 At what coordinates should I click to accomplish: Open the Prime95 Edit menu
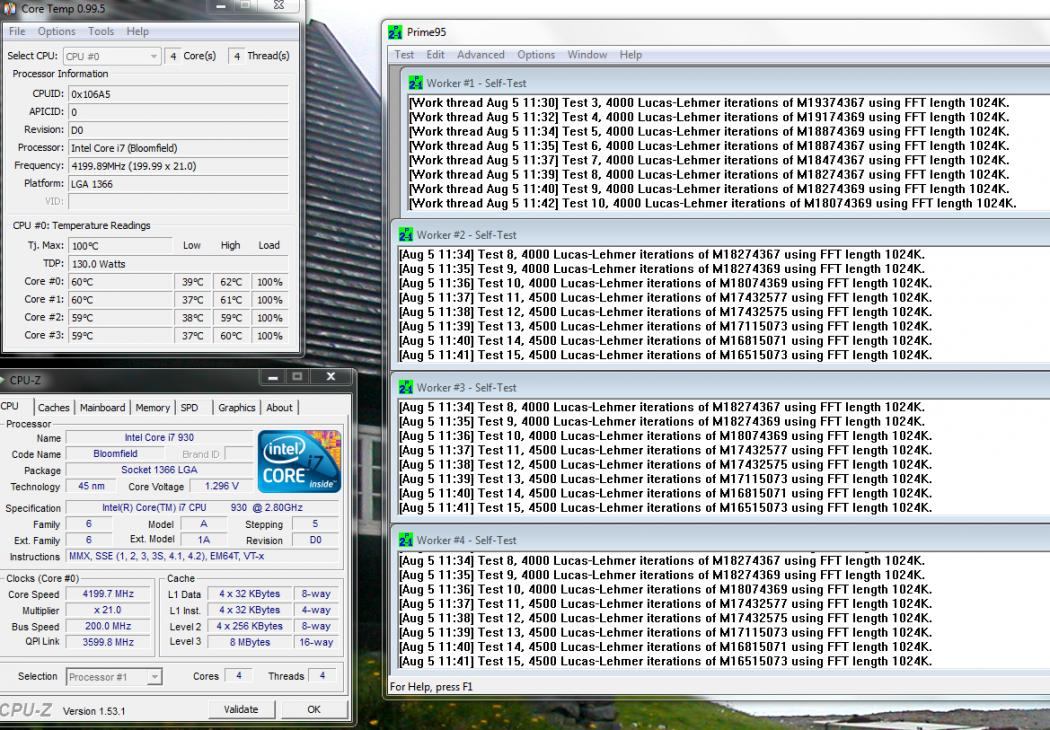[435, 55]
